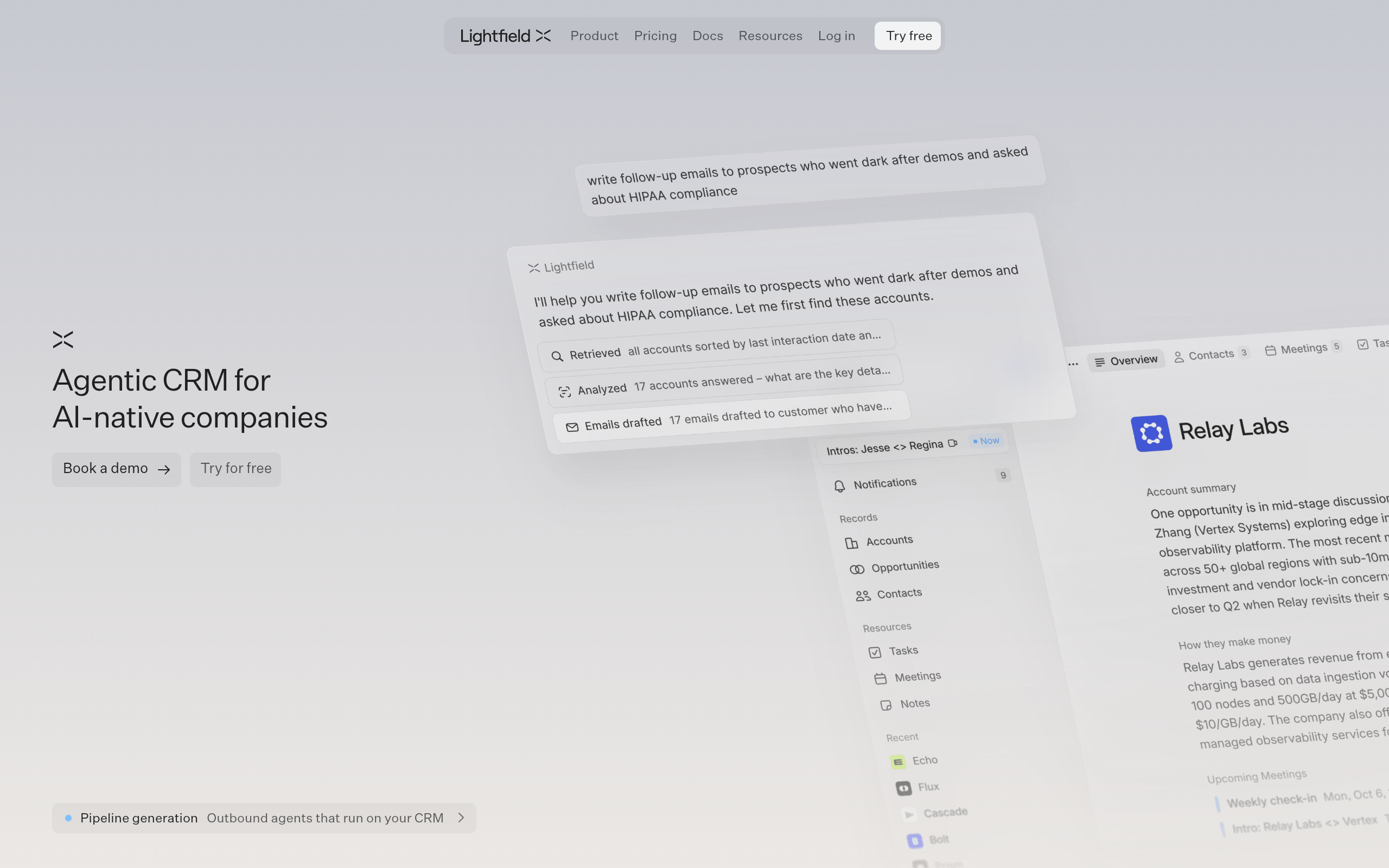Click the Opportunities overlapping circles icon
This screenshot has width=1389, height=868.
coord(857,569)
